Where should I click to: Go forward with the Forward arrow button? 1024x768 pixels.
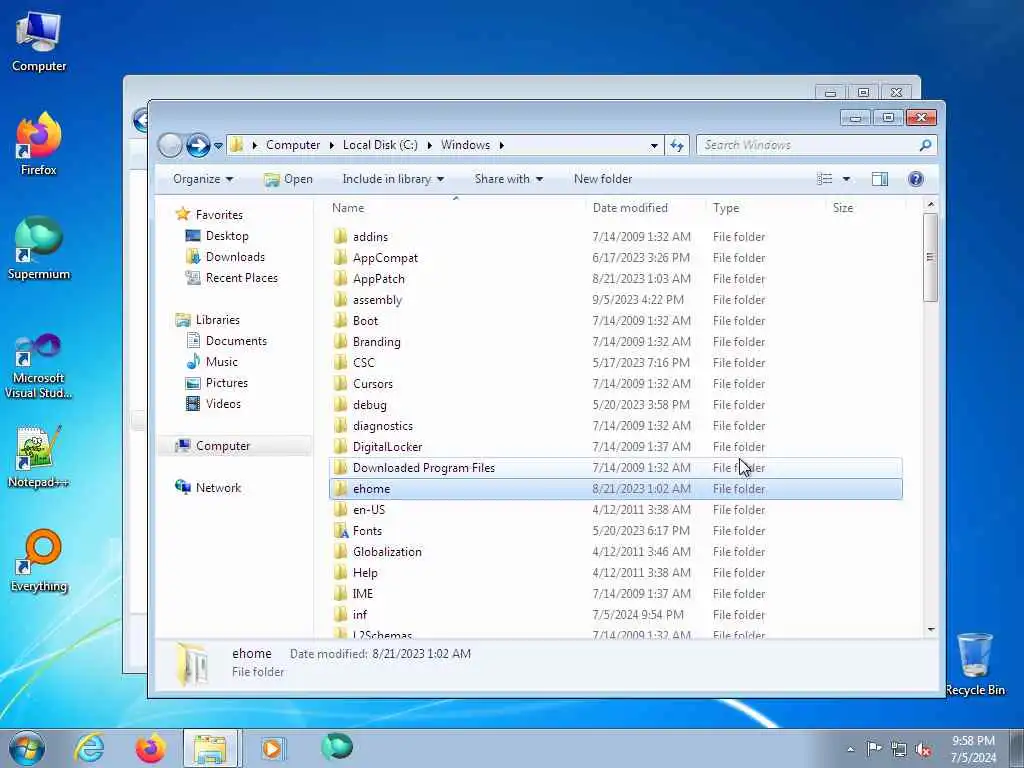(198, 145)
